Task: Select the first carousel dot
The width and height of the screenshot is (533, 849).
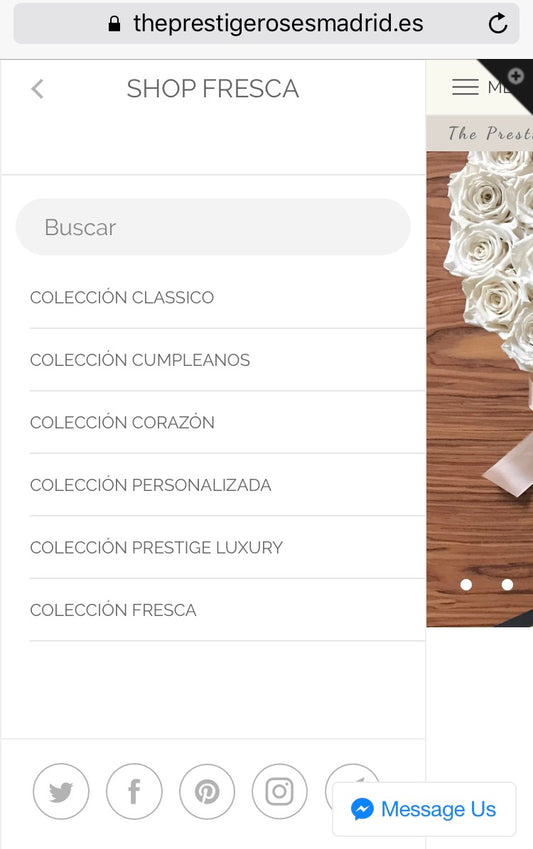Action: (466, 585)
